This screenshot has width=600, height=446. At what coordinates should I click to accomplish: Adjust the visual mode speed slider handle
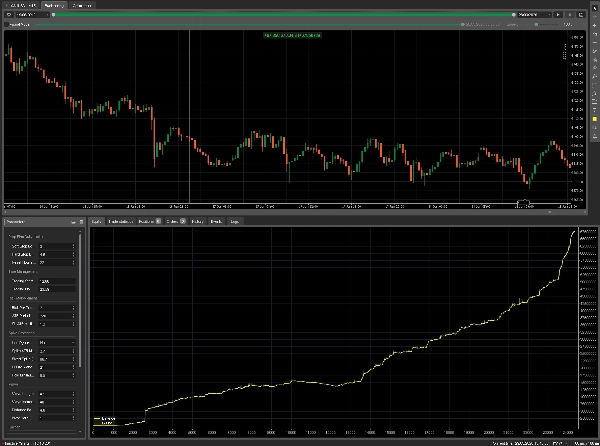coord(536,24)
